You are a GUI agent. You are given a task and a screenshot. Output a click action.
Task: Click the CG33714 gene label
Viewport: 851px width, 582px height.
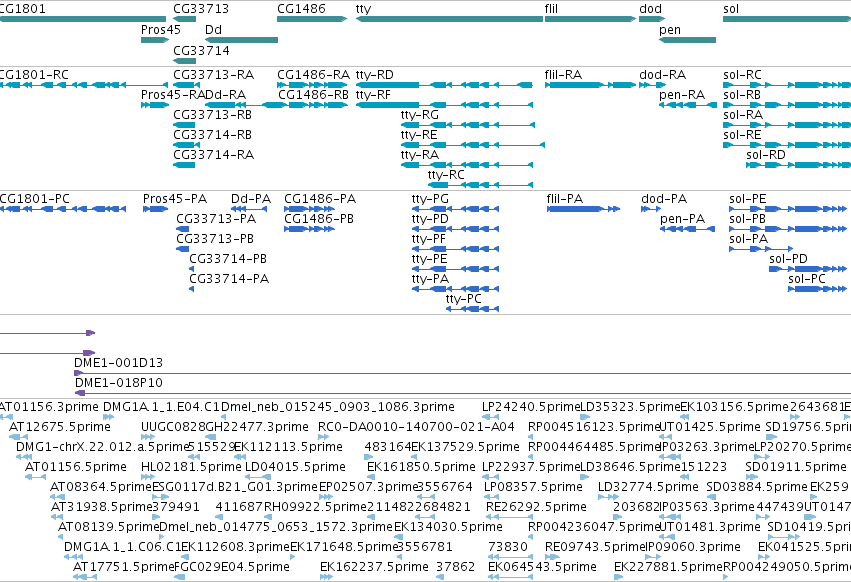201,50
